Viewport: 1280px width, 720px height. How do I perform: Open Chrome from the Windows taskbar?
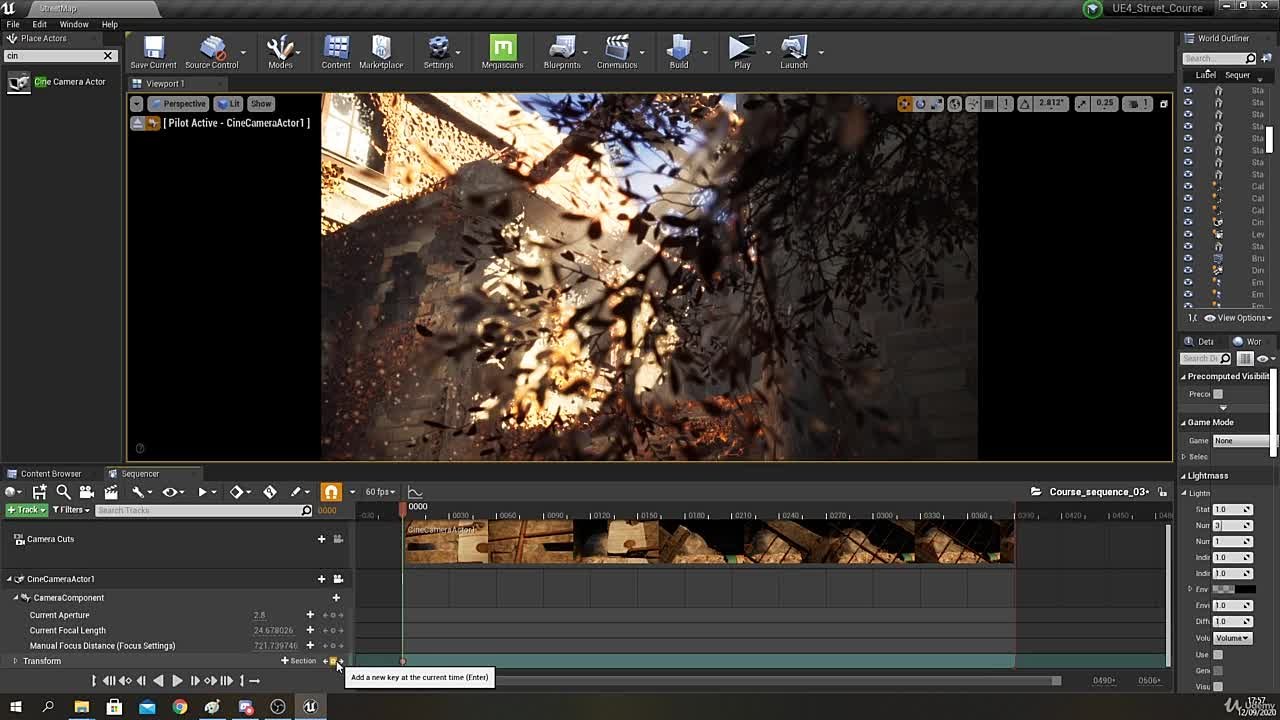[x=179, y=707]
